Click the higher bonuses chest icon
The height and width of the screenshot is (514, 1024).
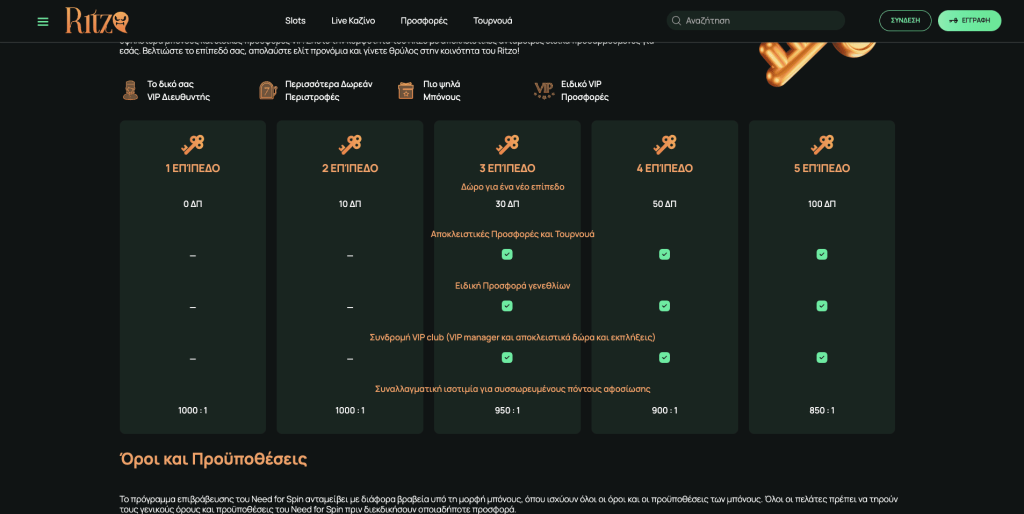[x=405, y=91]
